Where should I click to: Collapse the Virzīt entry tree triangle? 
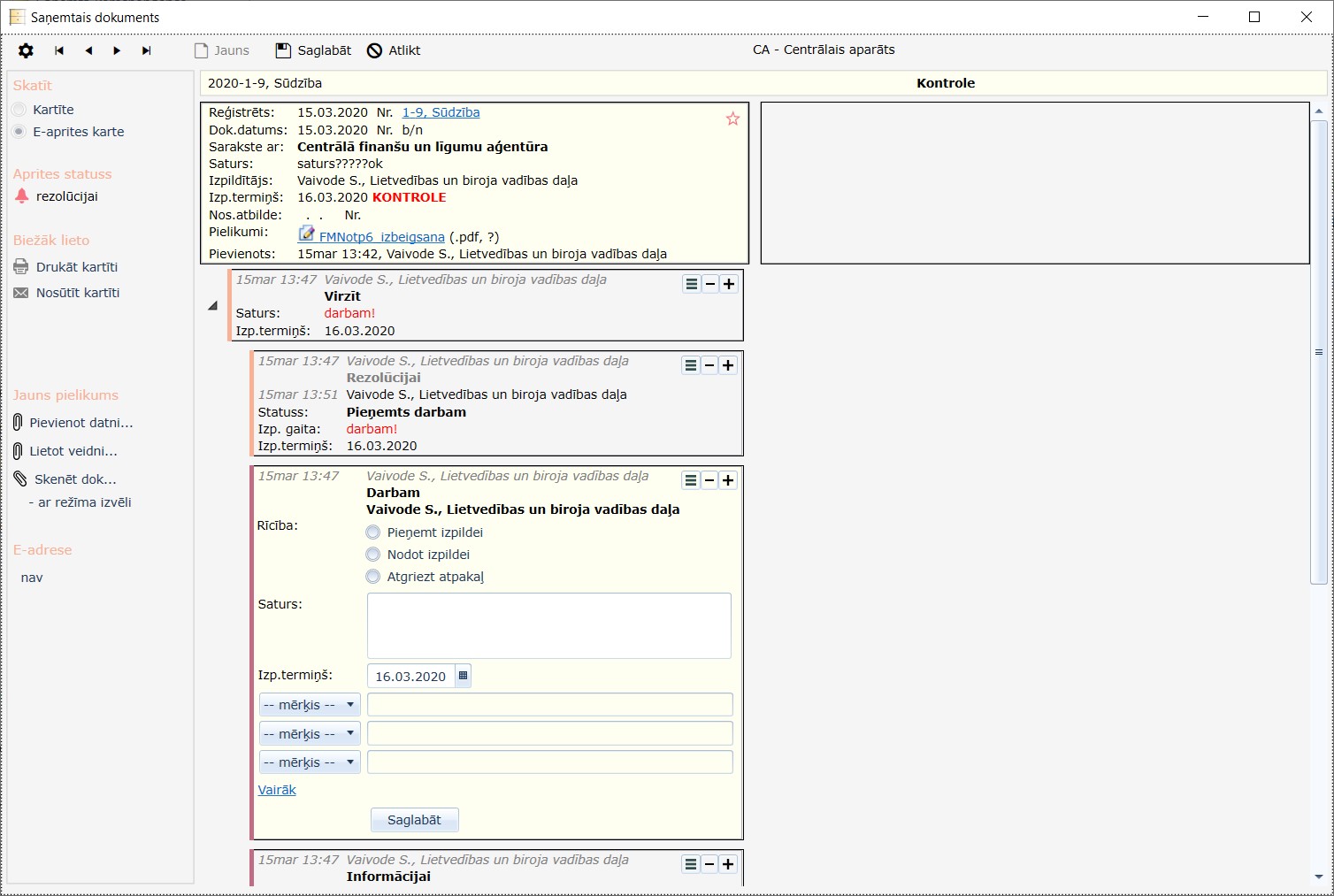click(x=212, y=306)
